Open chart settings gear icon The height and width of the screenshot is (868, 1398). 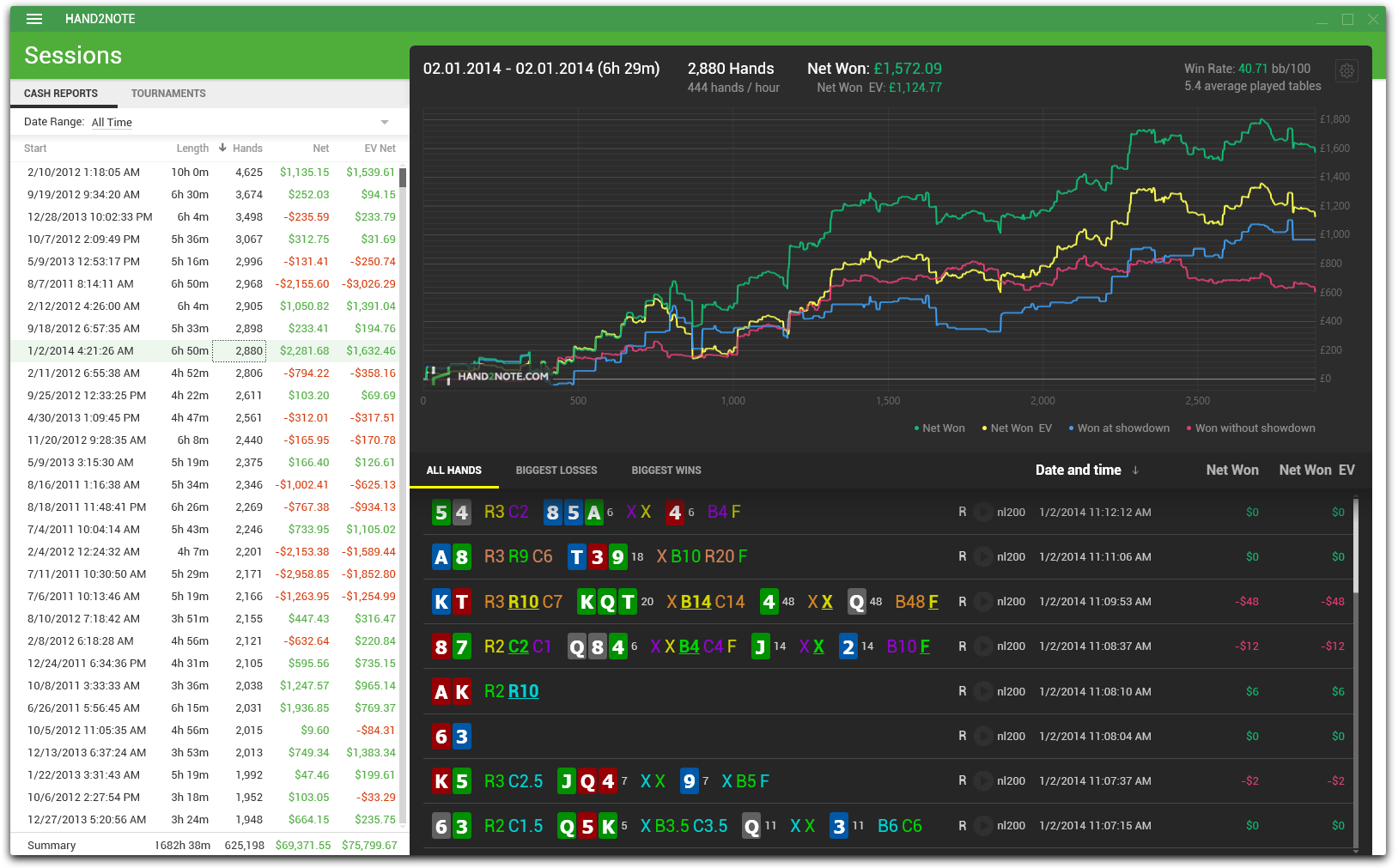(x=1346, y=71)
